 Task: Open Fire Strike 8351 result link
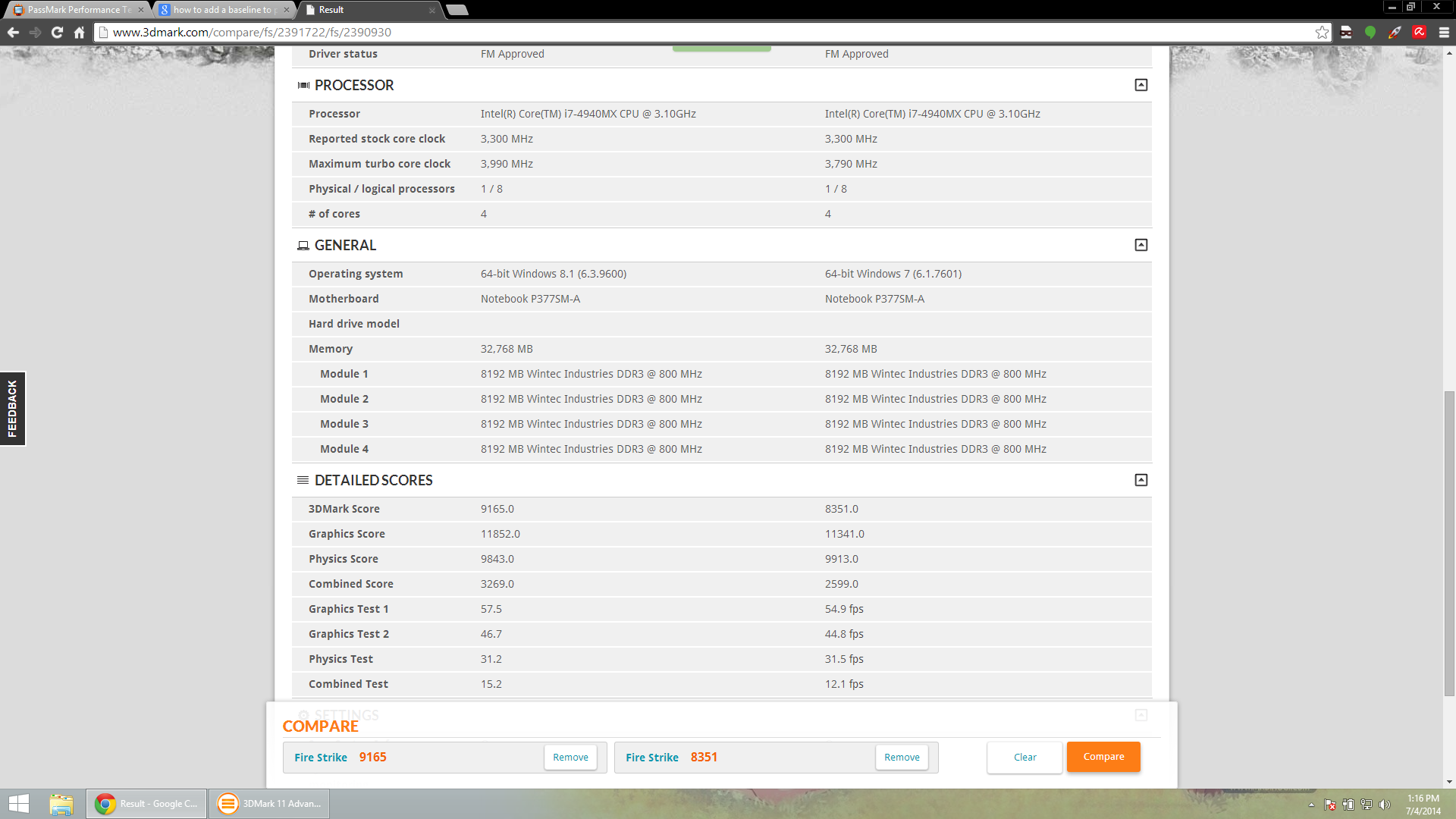coord(652,758)
